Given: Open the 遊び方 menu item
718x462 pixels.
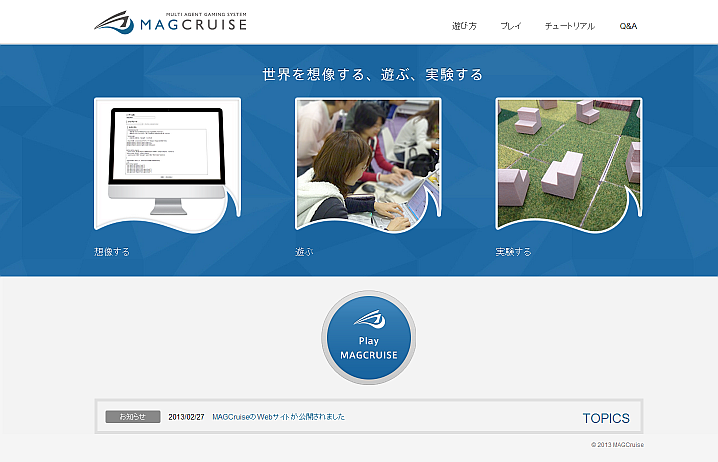Looking at the screenshot, I should (x=464, y=26).
